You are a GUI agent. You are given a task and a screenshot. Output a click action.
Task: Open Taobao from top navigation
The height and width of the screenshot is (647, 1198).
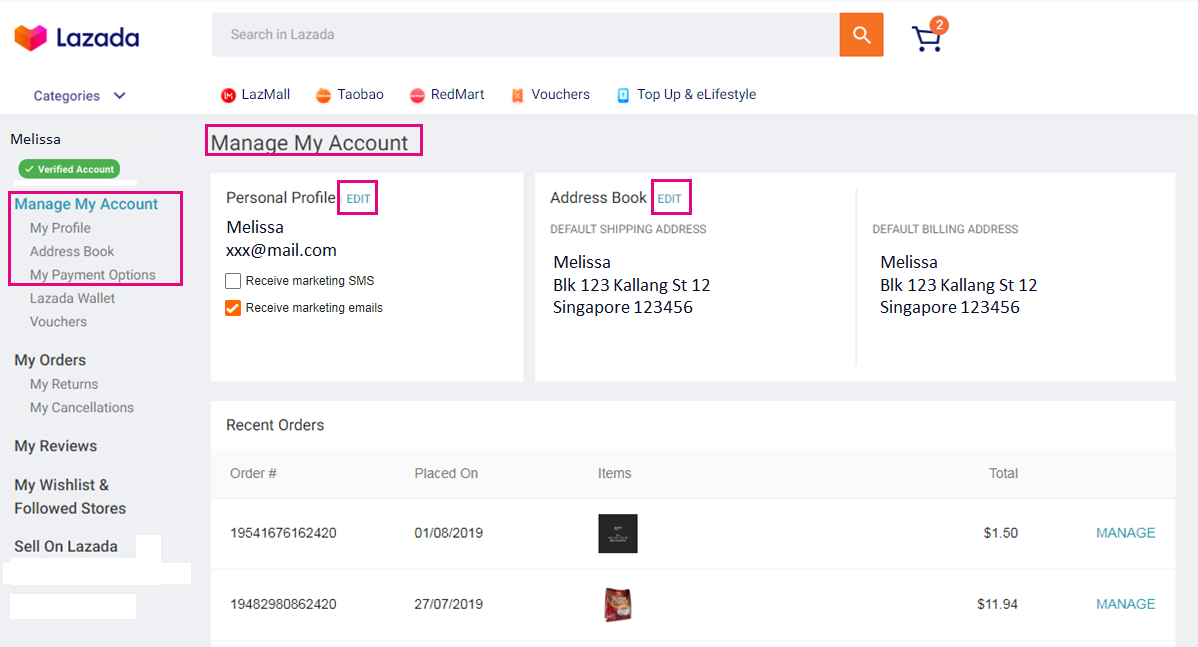tap(360, 95)
